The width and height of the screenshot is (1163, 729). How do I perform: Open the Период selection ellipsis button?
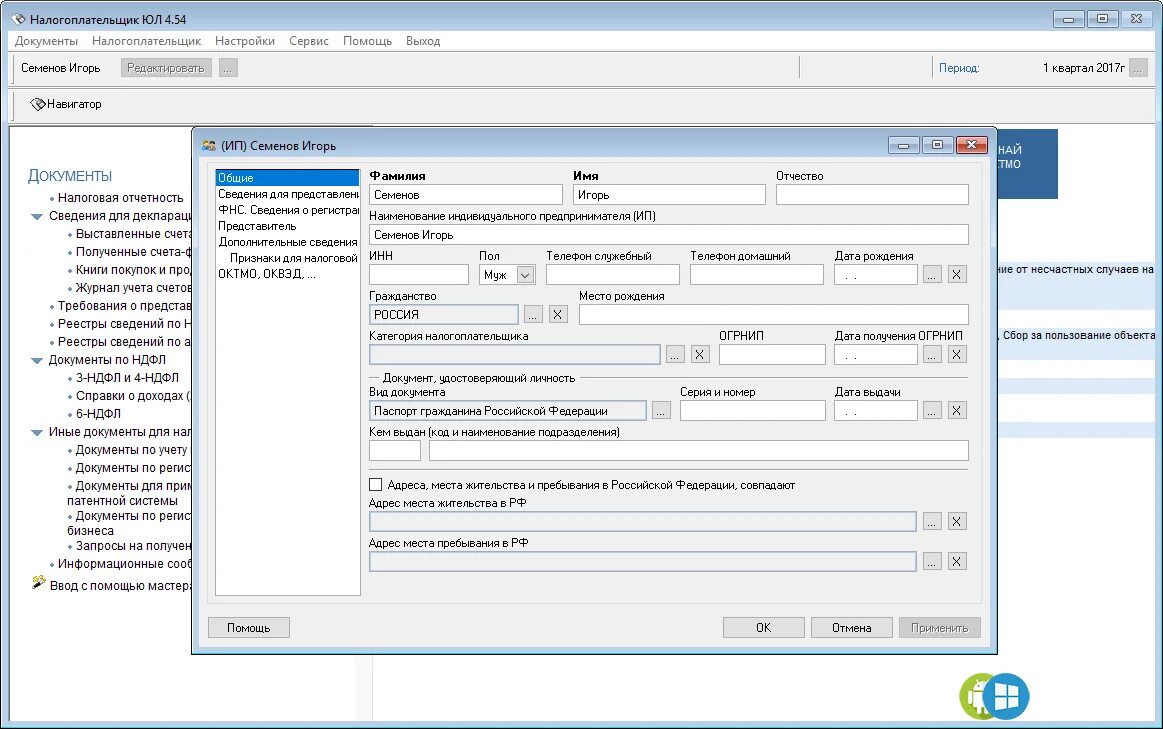click(x=1138, y=68)
